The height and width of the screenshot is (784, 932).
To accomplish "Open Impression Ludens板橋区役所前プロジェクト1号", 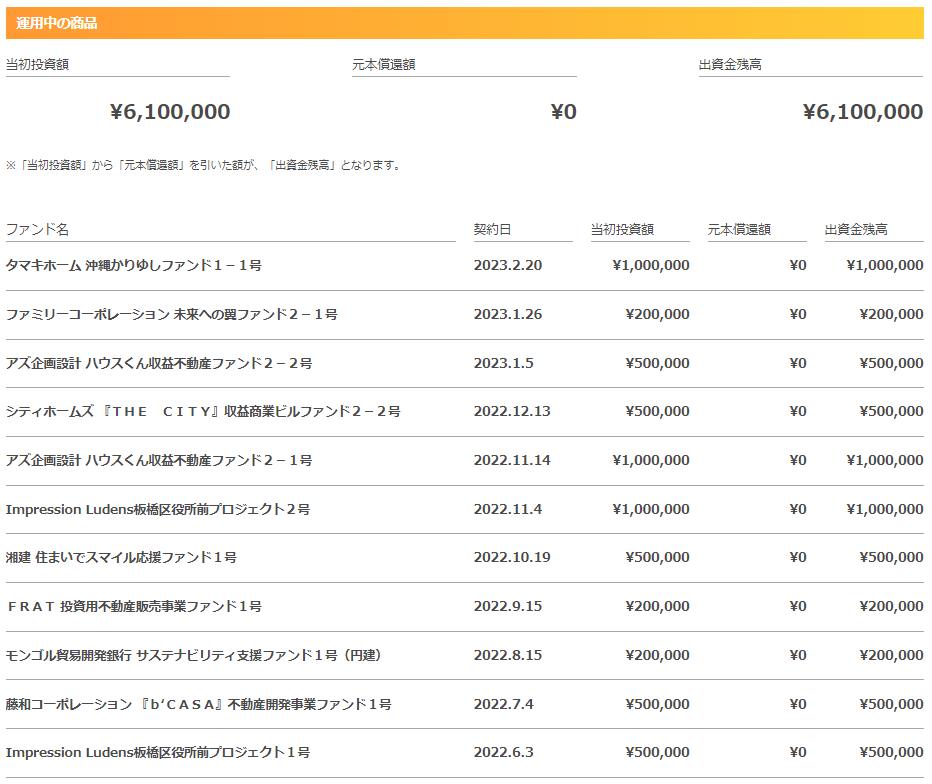I will click(x=158, y=752).
